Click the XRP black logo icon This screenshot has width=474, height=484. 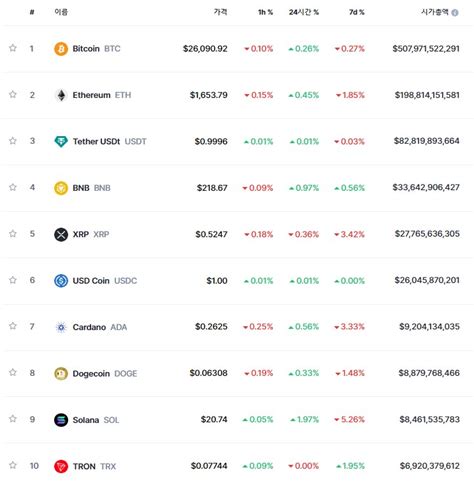[x=61, y=234]
